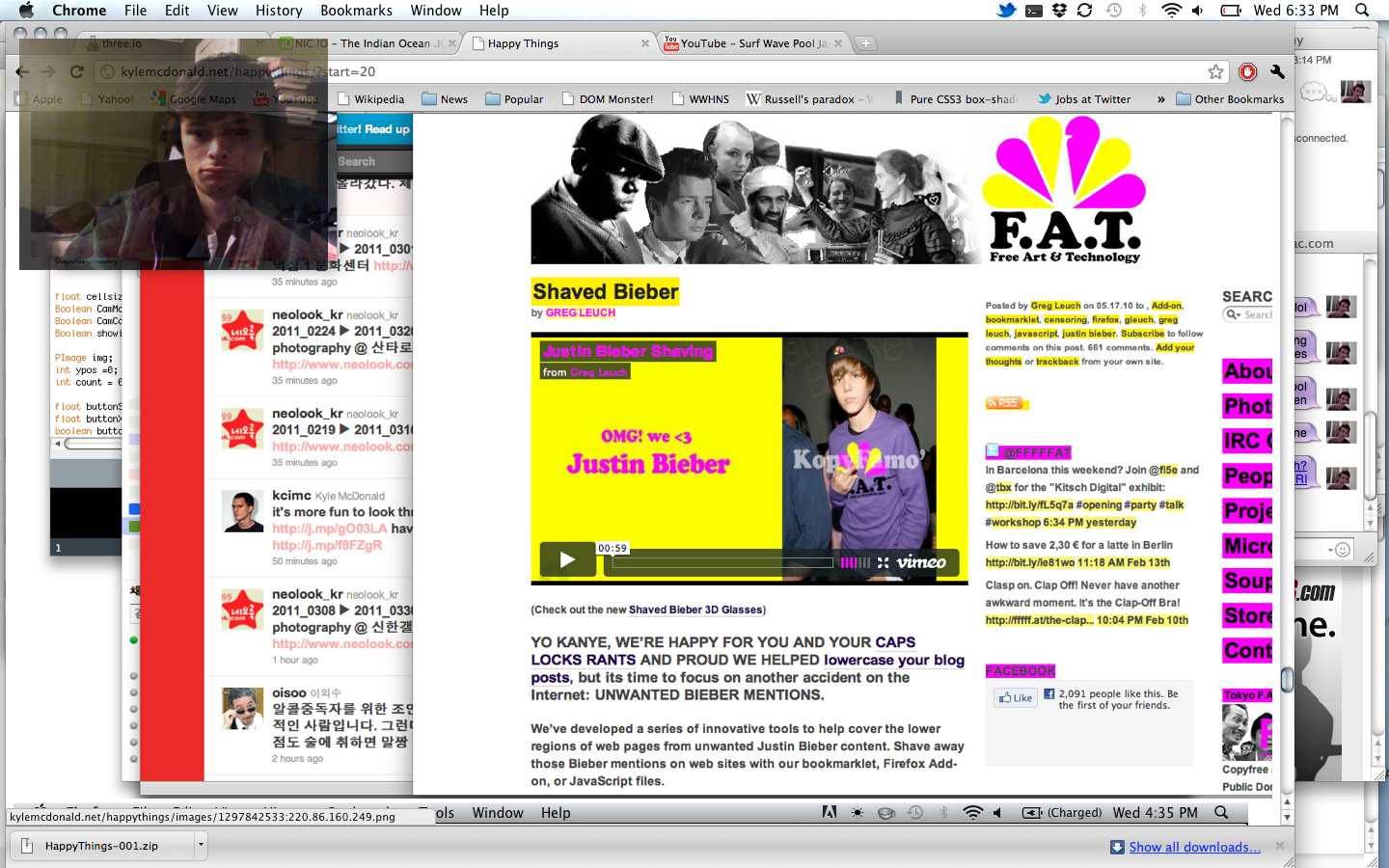Seek along the video progress bar
1389x868 pixels.
[722, 562]
